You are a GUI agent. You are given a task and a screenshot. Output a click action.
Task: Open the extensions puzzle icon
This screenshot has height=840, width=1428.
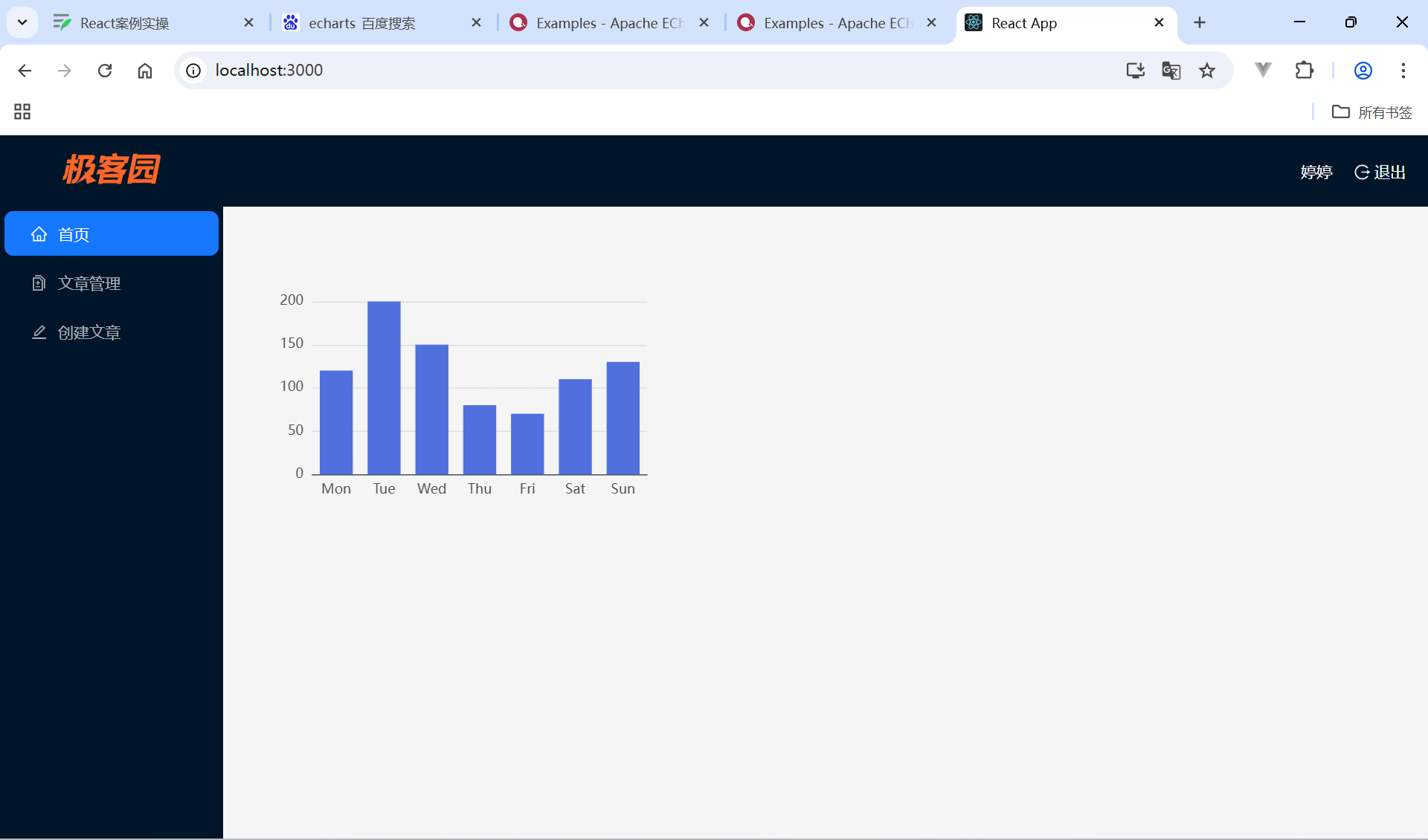click(1305, 71)
